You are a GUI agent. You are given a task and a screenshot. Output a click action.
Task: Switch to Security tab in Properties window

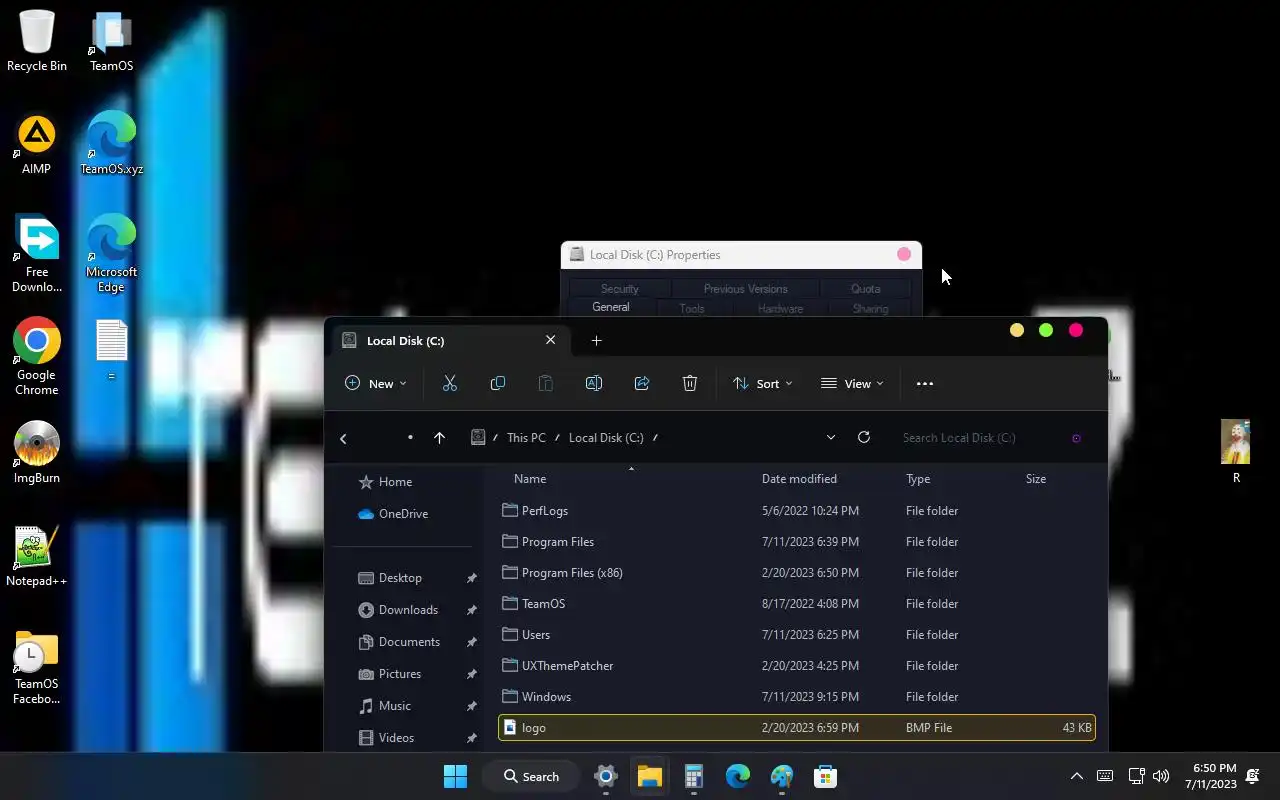(x=620, y=289)
